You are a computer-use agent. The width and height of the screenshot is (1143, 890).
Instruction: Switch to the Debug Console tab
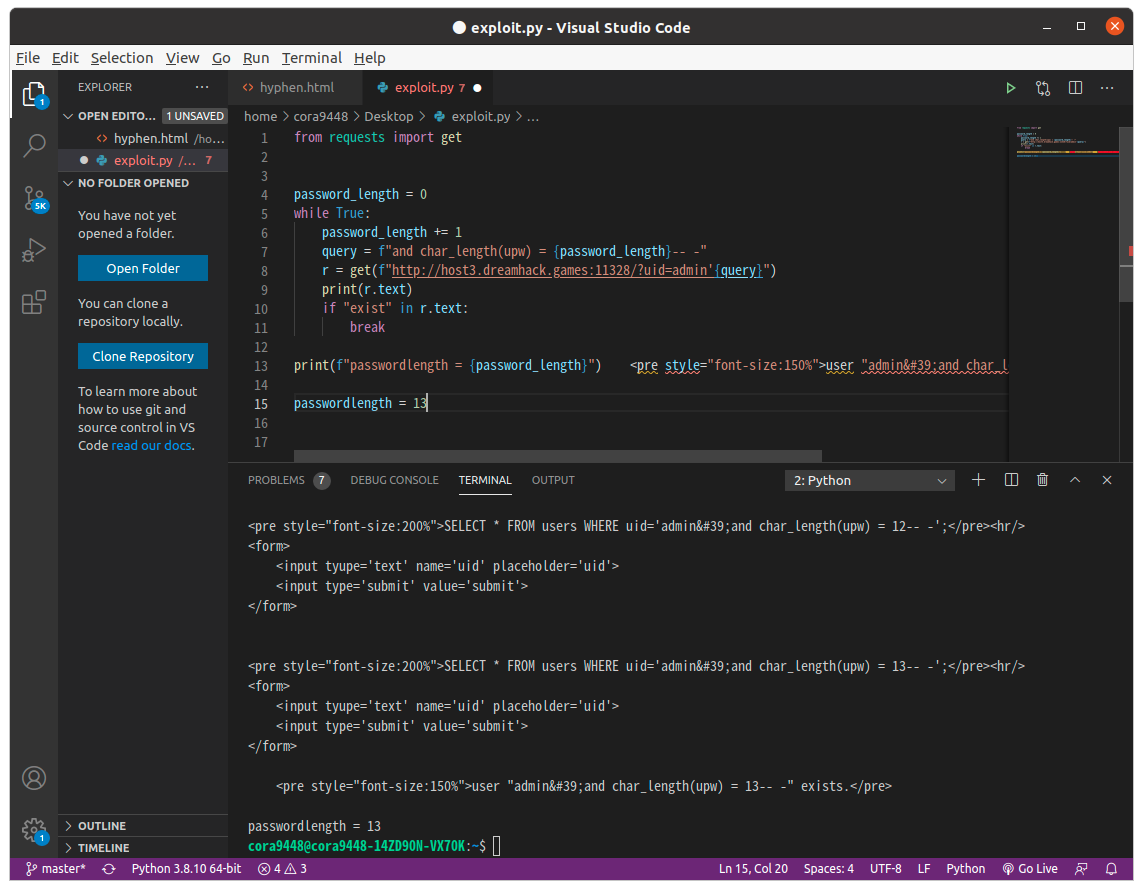click(394, 480)
